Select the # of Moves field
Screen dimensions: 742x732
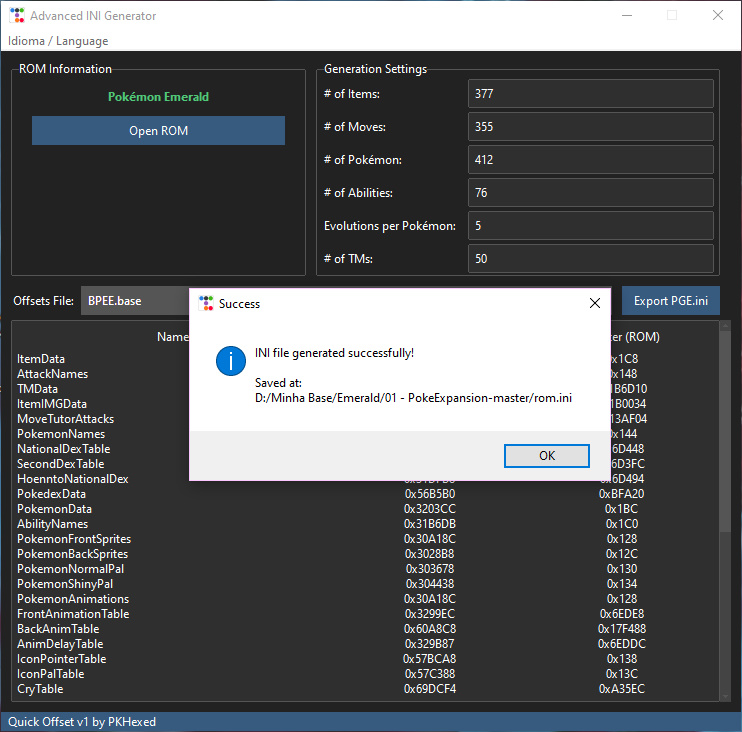click(590, 127)
